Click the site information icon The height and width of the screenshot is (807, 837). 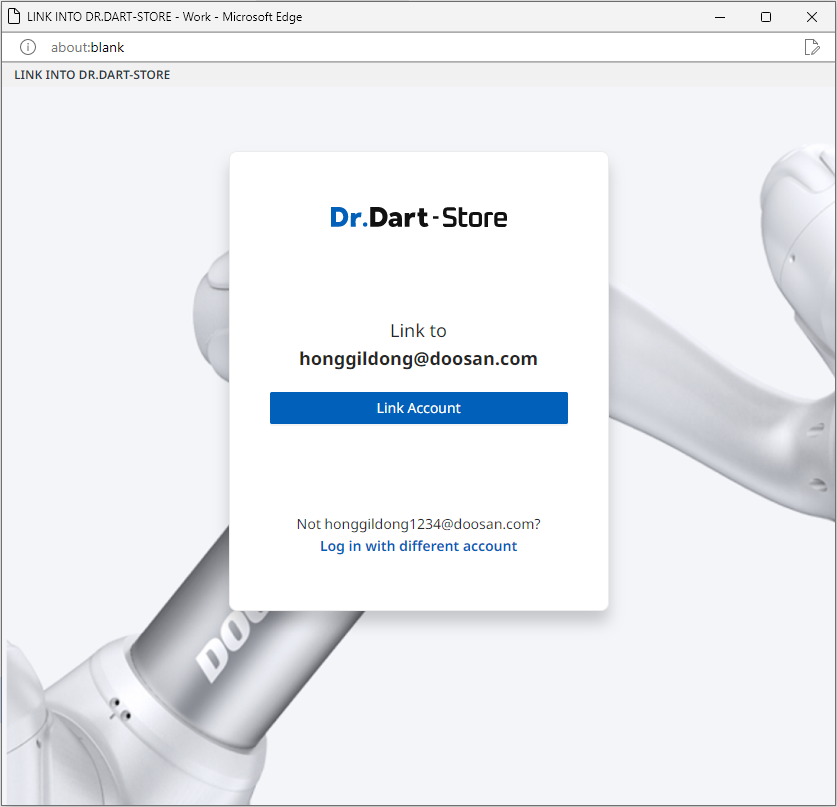click(x=28, y=48)
